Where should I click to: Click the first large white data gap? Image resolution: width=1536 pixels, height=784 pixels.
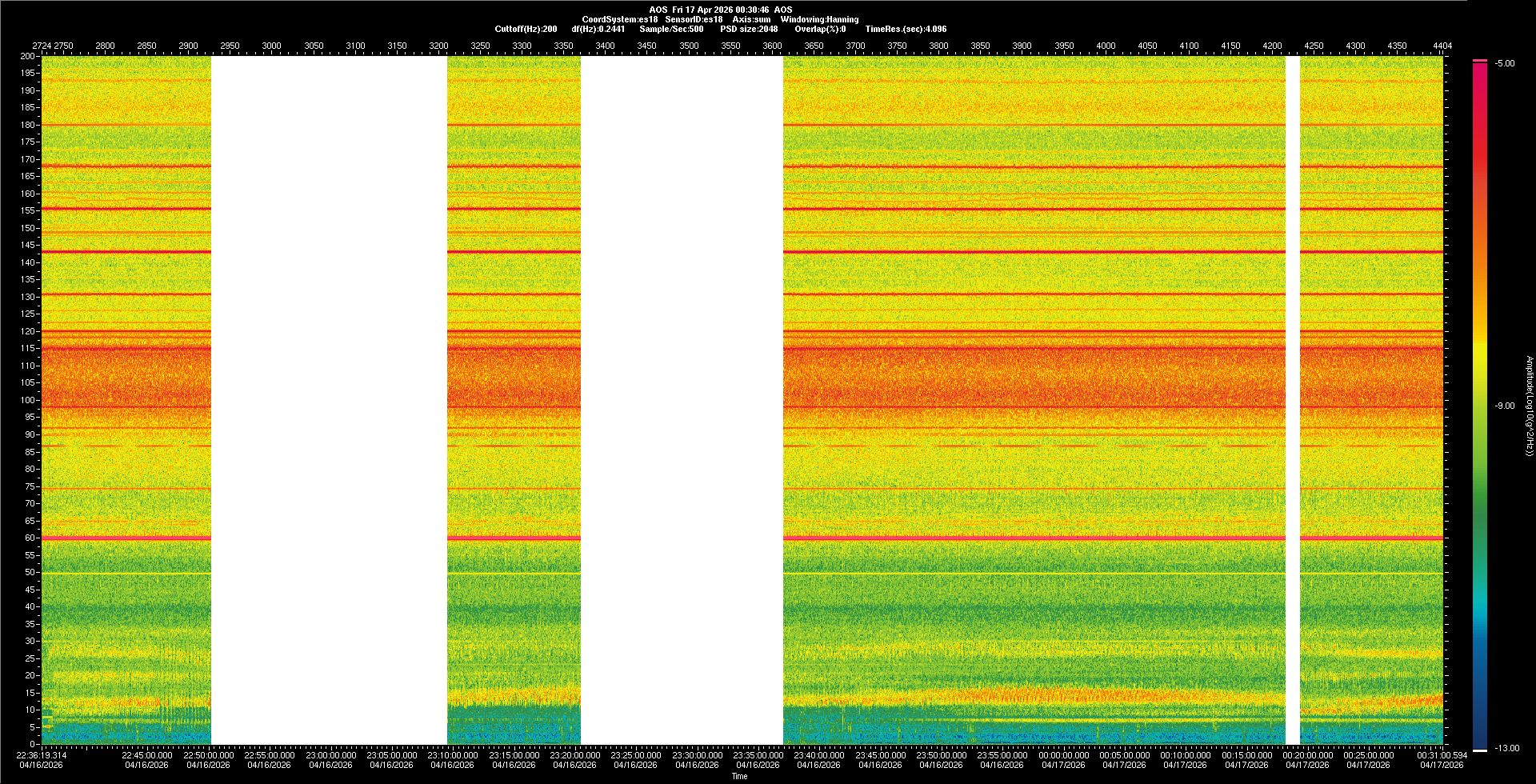coord(329,400)
